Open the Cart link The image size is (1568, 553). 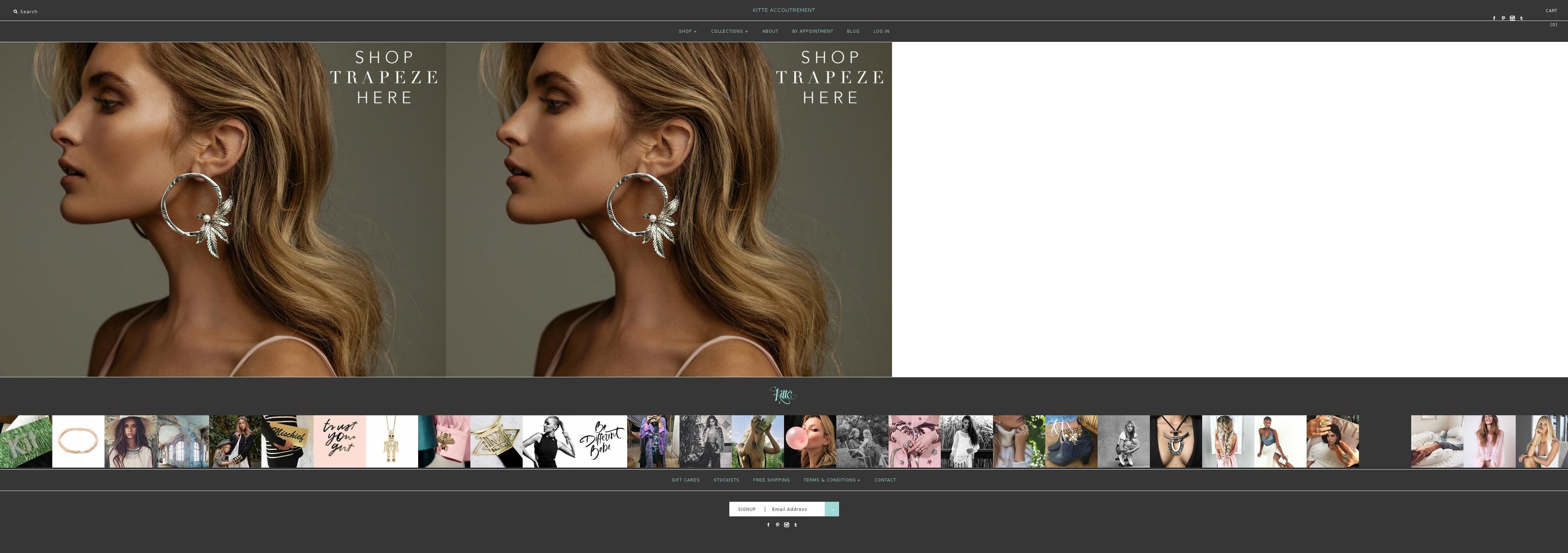[x=1551, y=10]
